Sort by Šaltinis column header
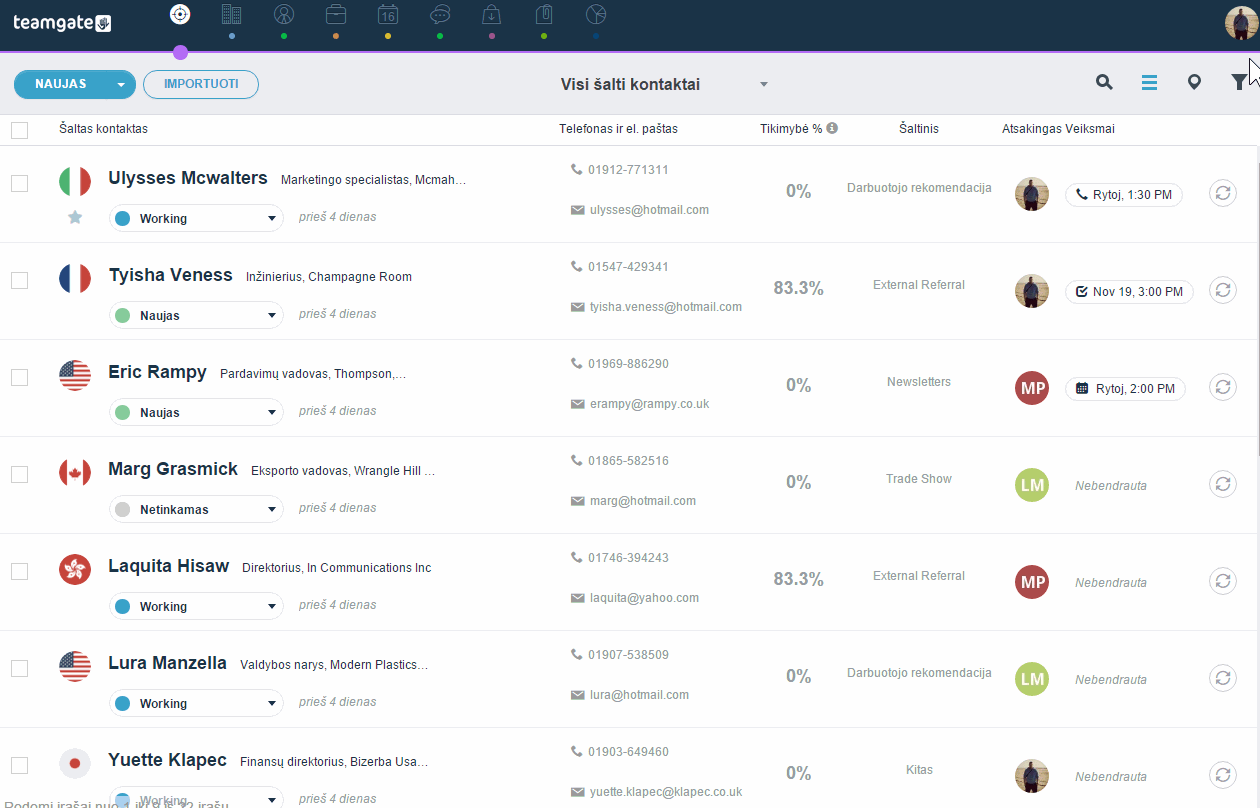 (x=919, y=129)
